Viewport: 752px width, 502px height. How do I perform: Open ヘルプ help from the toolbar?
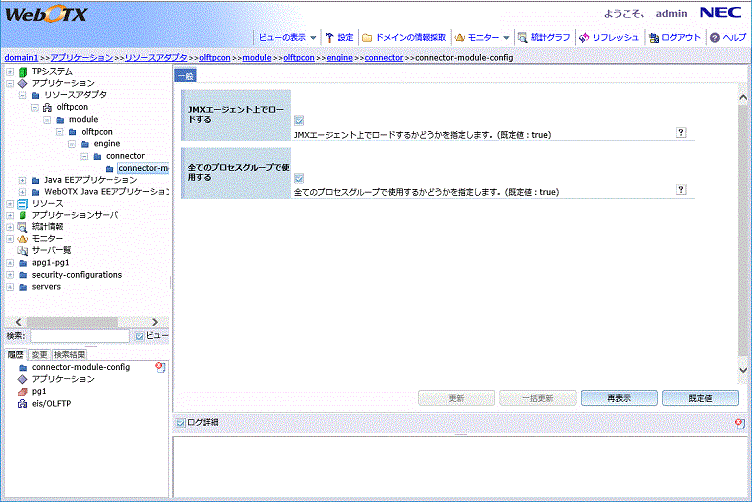715,37
